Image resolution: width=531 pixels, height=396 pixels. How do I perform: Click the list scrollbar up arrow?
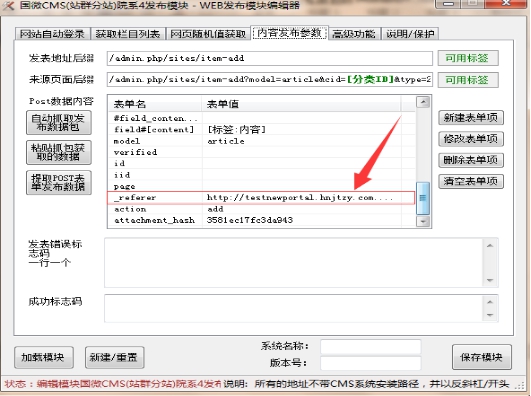[x=423, y=102]
